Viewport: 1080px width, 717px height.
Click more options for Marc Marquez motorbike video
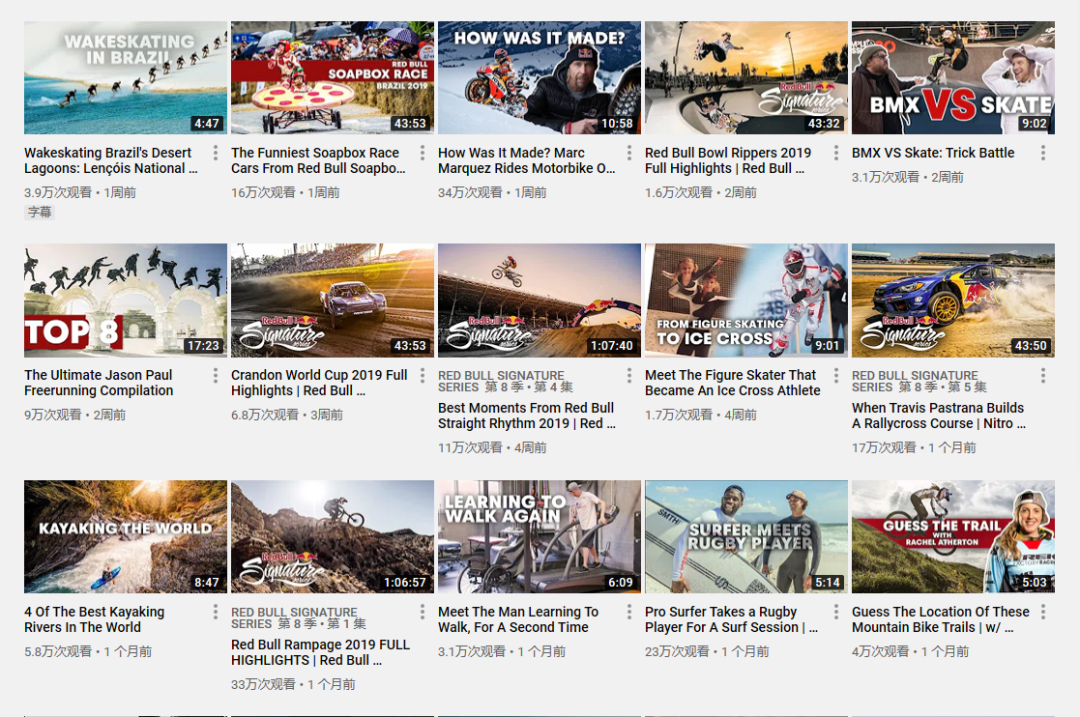[x=629, y=153]
